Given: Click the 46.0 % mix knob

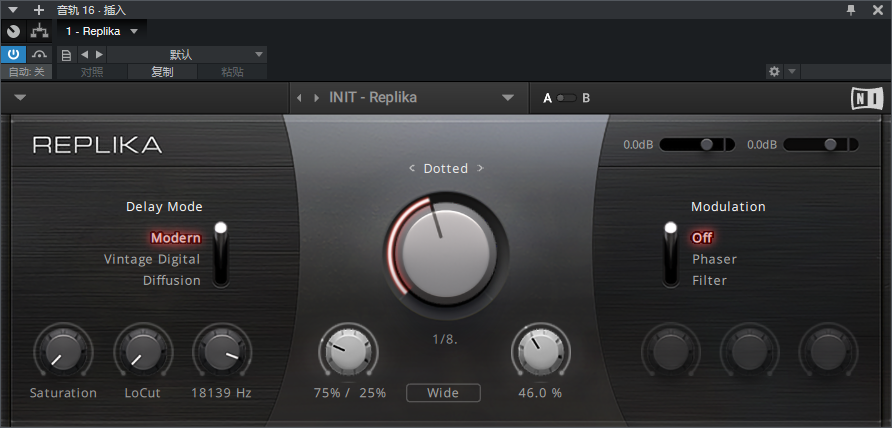Looking at the screenshot, I should pos(541,351).
